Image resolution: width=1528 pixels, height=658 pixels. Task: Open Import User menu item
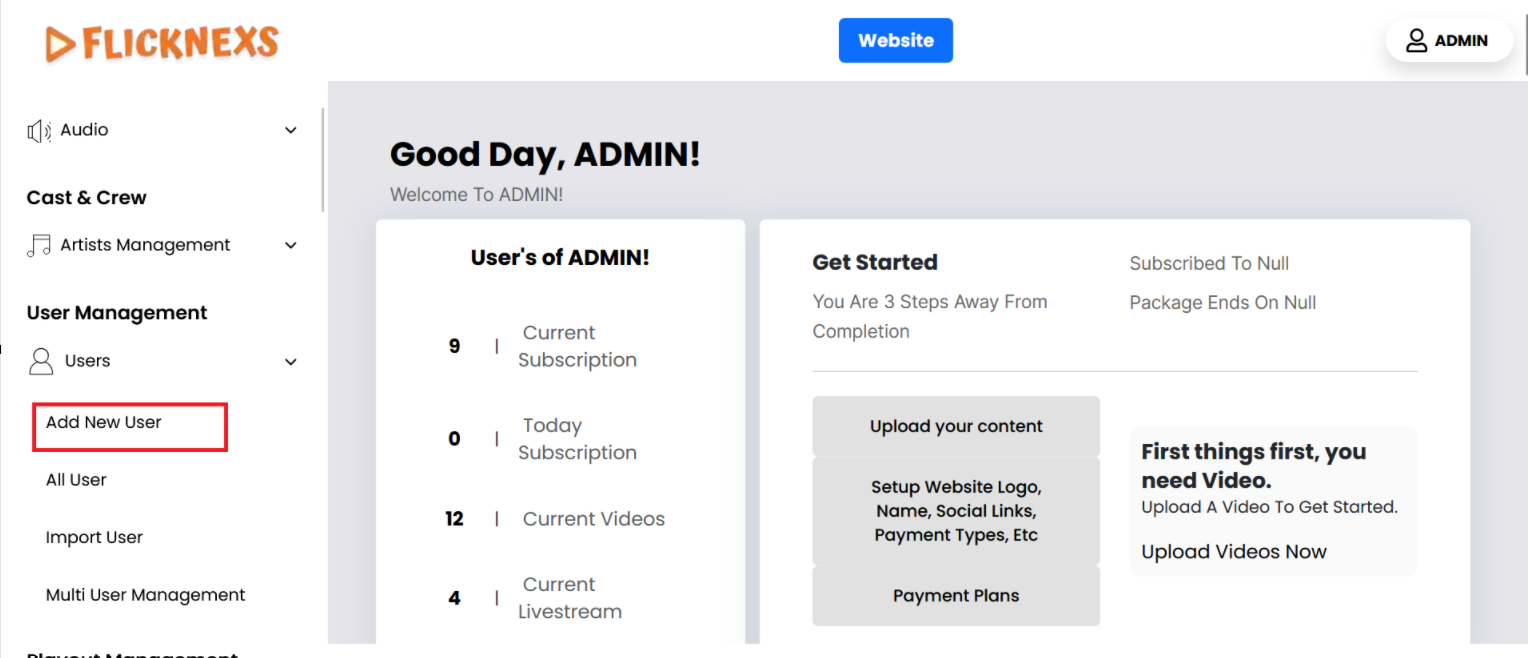(94, 538)
